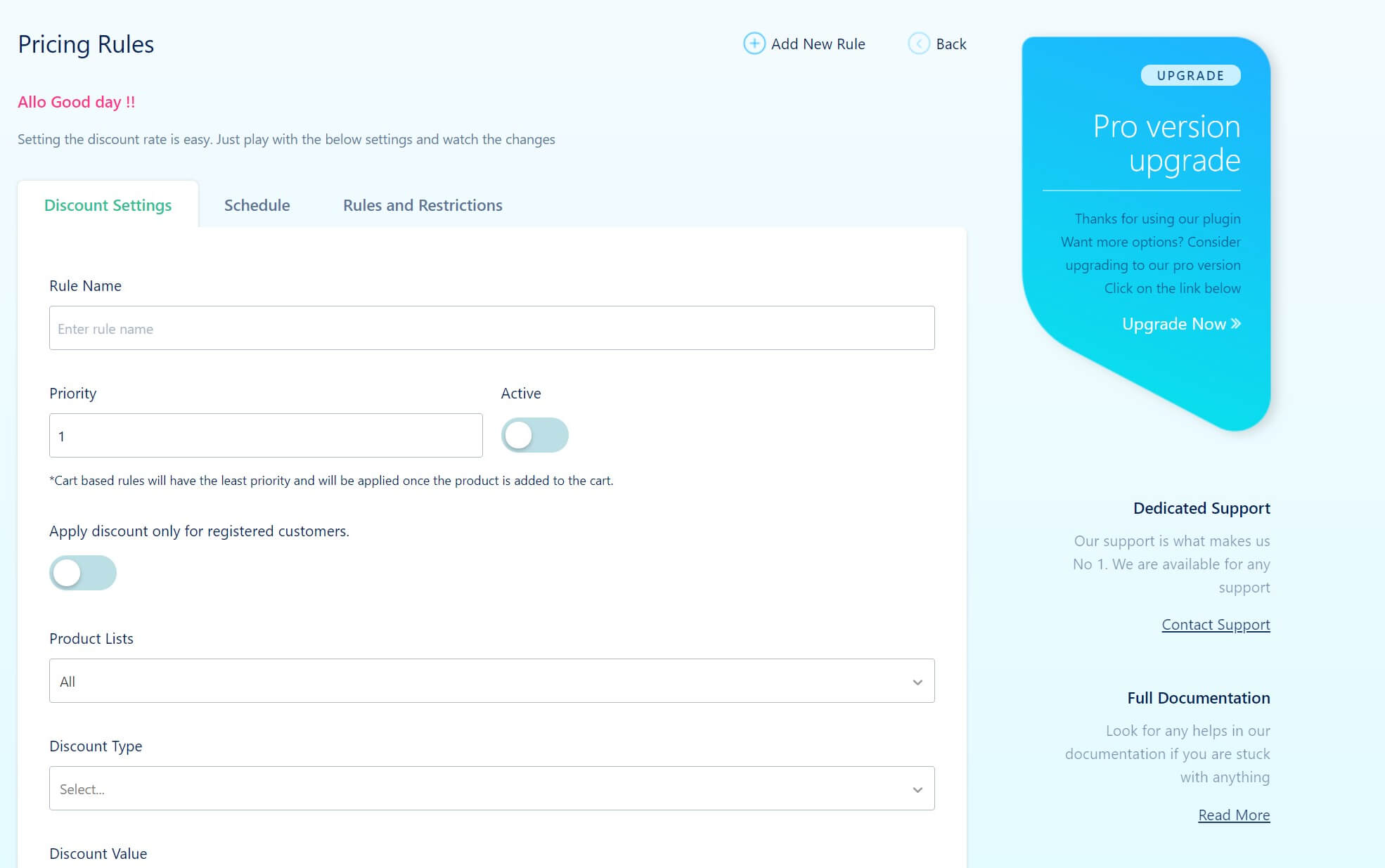Screen dimensions: 1385x868
Task: Click the Priority number field
Action: [266, 435]
